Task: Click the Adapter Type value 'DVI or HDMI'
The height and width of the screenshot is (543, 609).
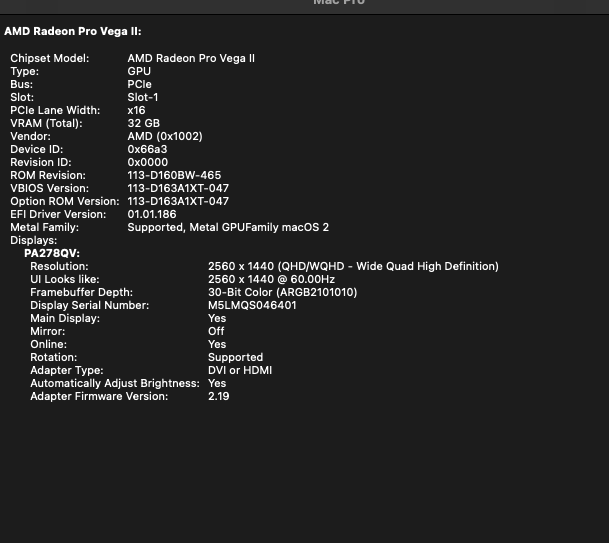Action: click(x=240, y=371)
